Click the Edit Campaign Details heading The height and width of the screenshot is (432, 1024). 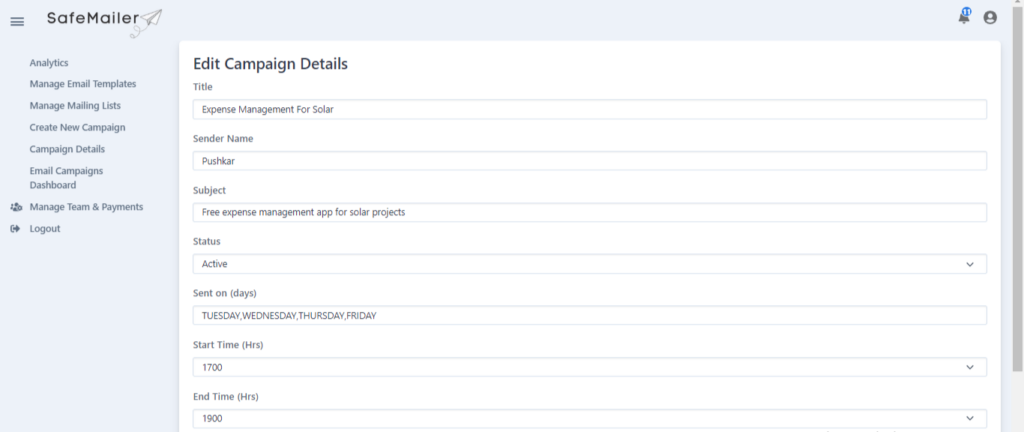pyautogui.click(x=270, y=64)
